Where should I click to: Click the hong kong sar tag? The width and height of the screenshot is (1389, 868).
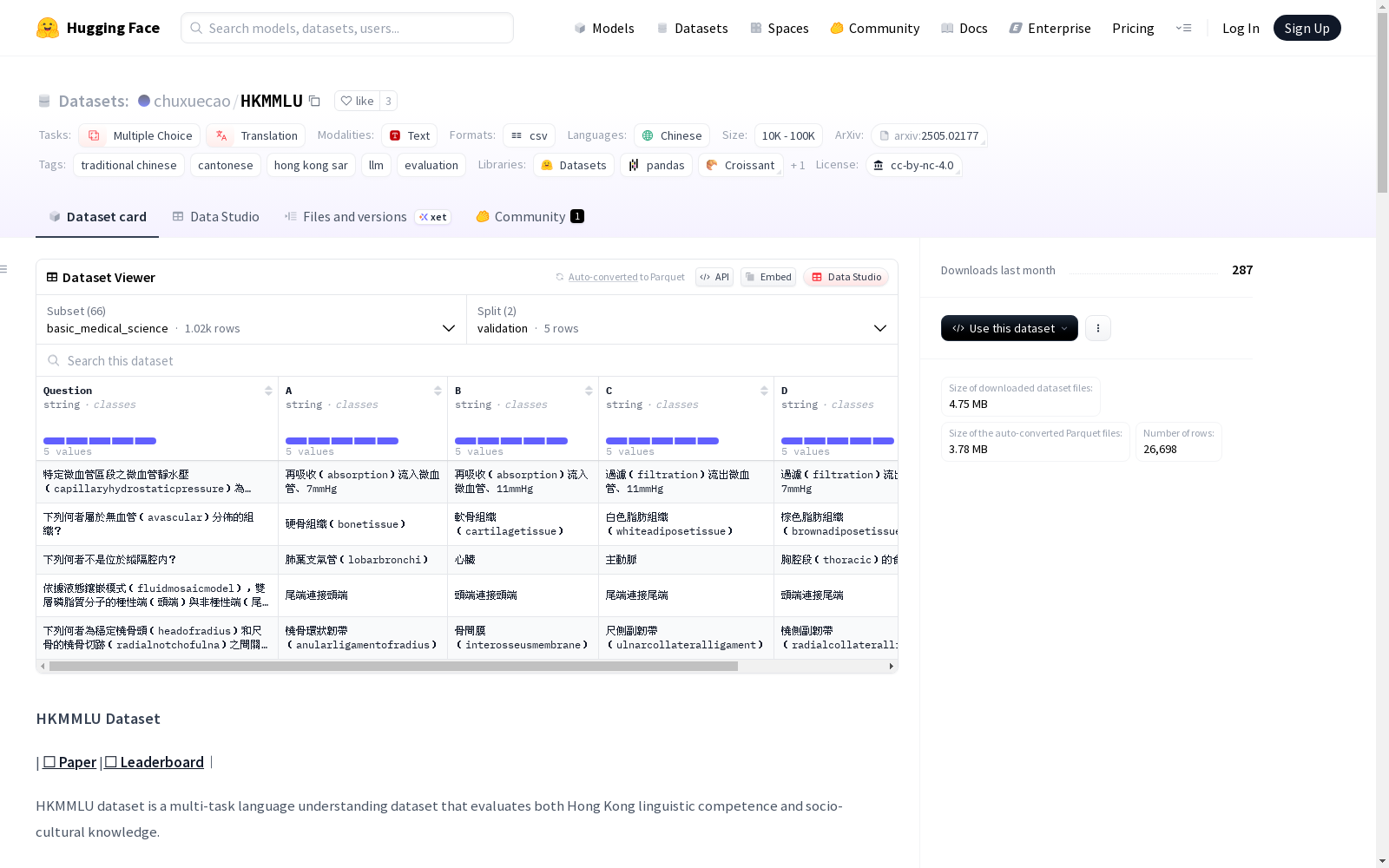[311, 165]
